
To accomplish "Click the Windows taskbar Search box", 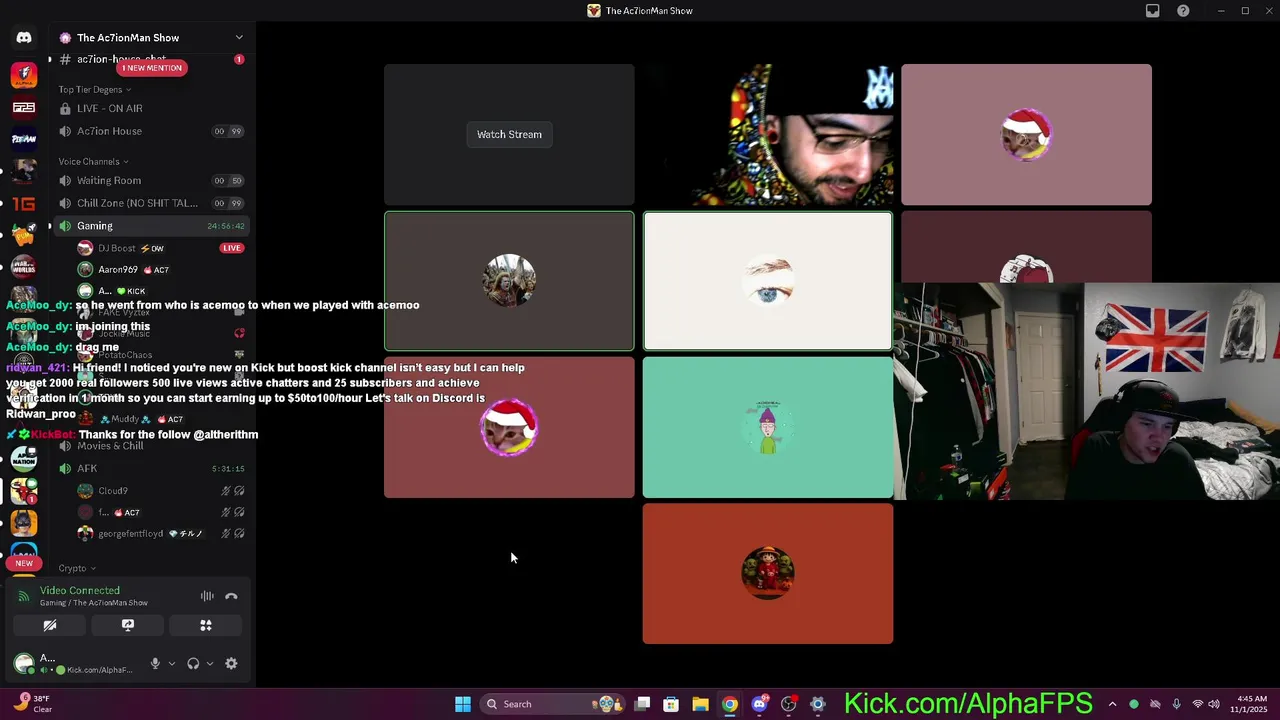I will point(551,704).
